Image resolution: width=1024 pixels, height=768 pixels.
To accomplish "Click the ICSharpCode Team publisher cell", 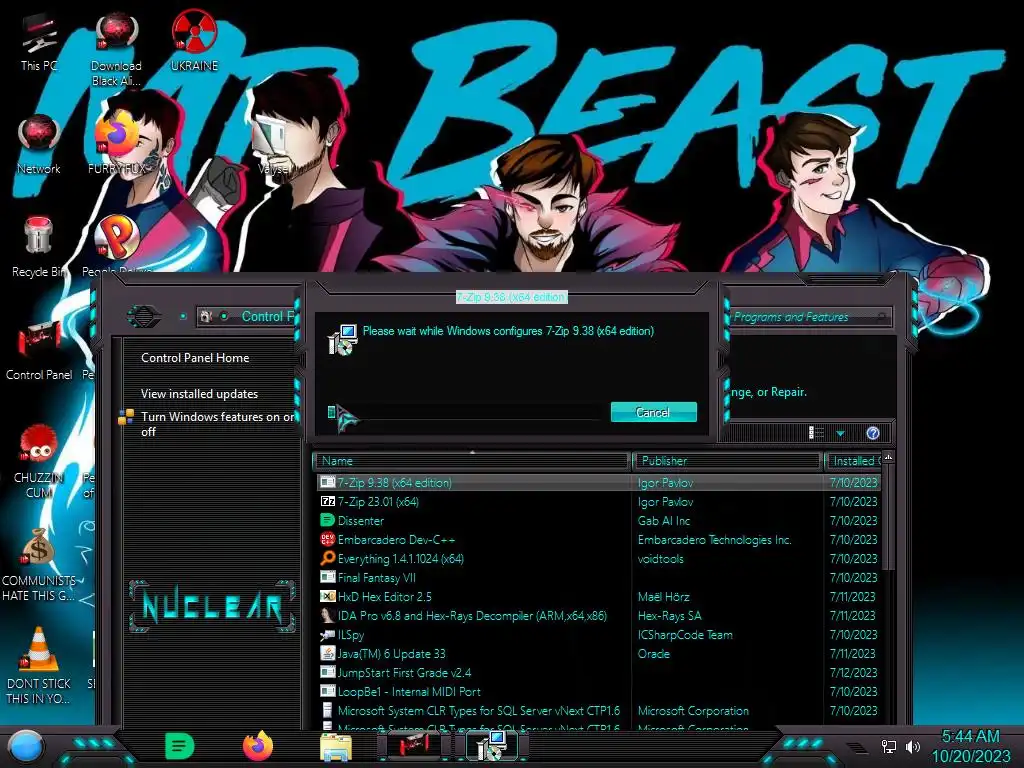I will [x=685, y=634].
